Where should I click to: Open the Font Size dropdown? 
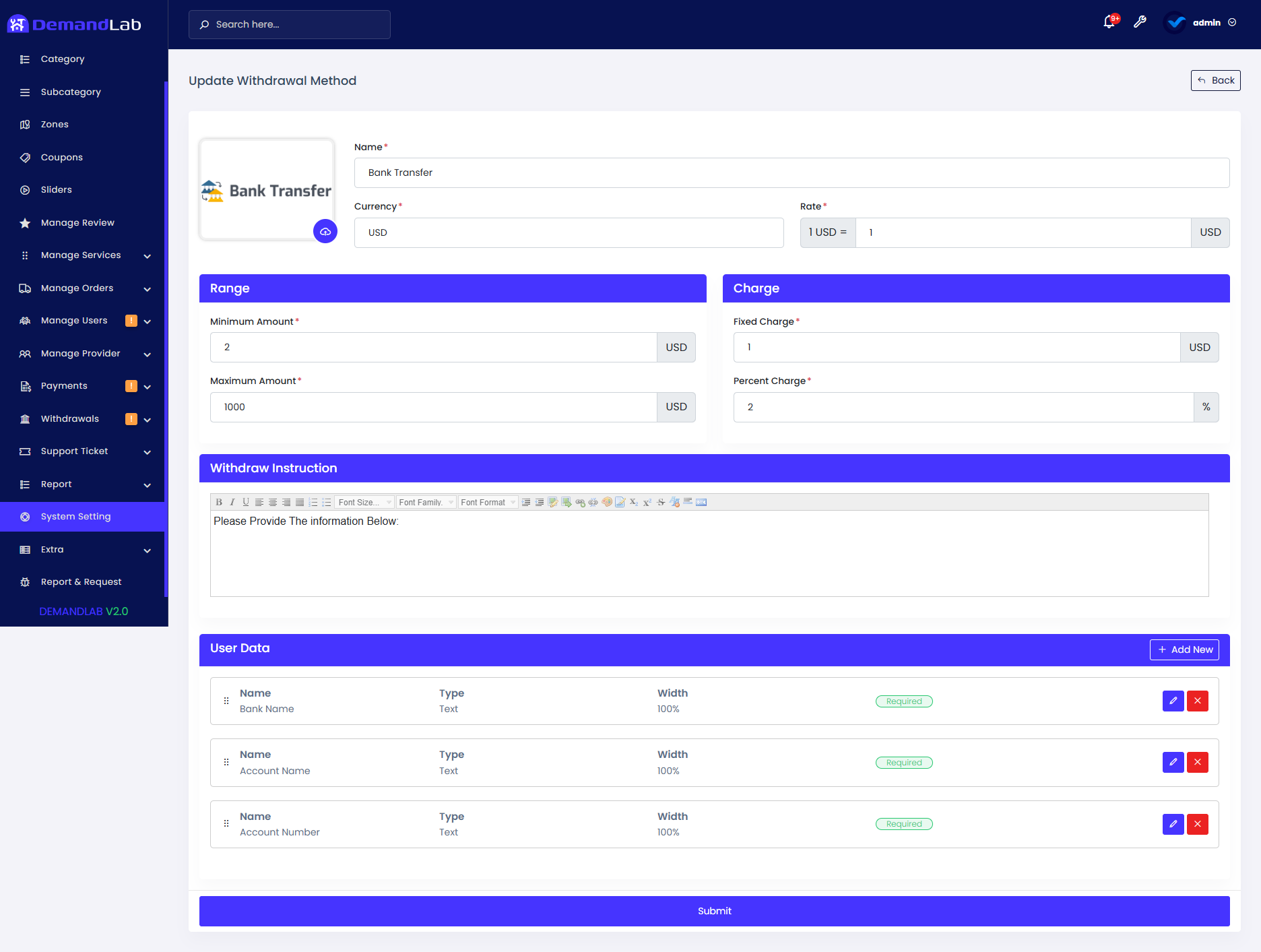[364, 502]
